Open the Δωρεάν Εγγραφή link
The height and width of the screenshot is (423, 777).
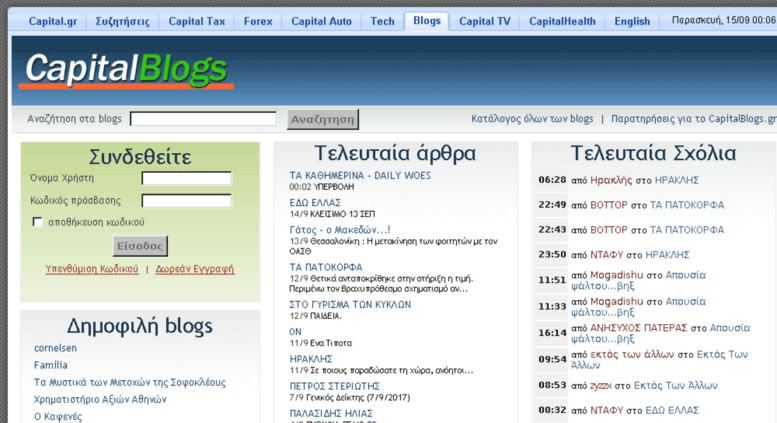195,269
